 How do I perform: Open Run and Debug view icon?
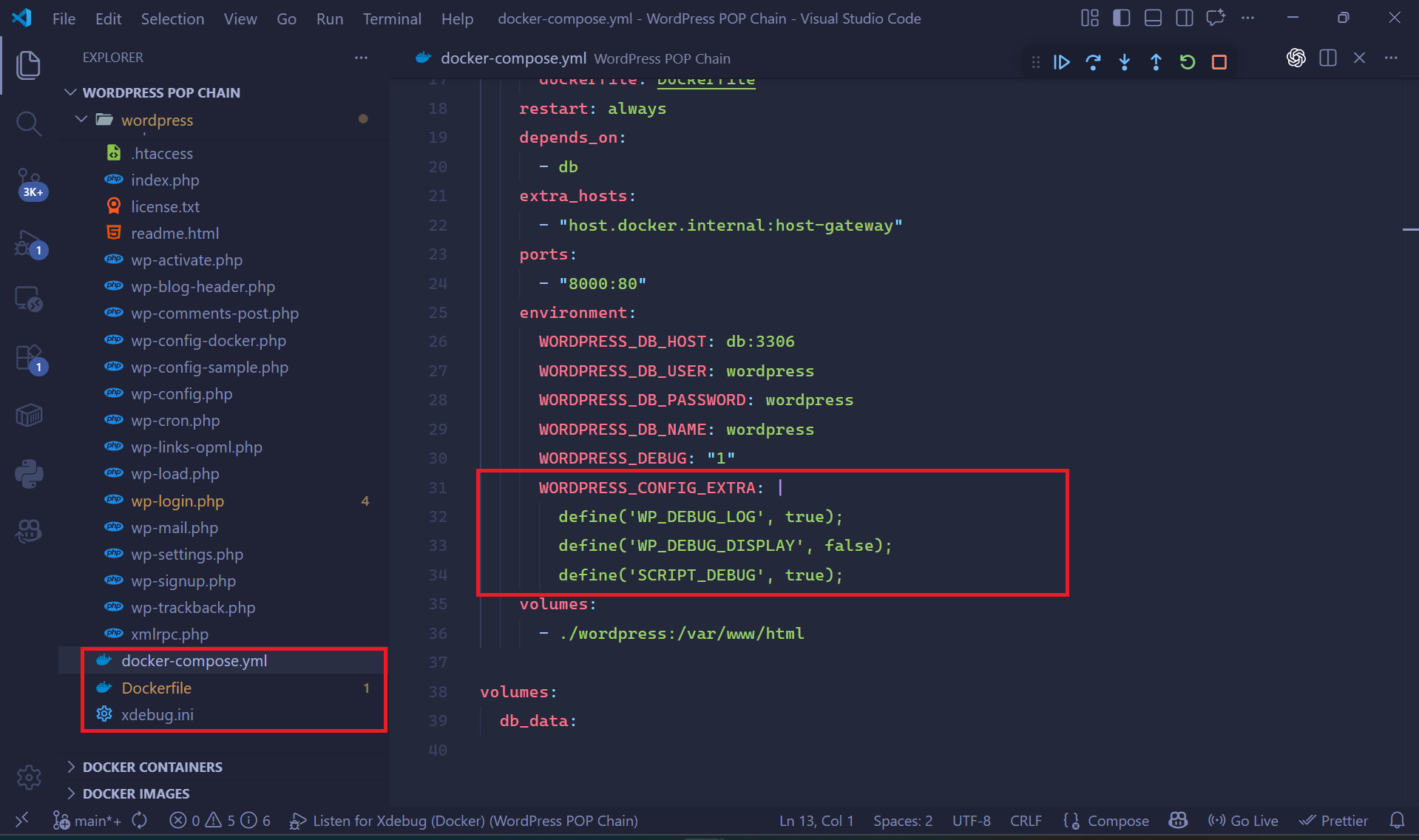click(x=30, y=243)
